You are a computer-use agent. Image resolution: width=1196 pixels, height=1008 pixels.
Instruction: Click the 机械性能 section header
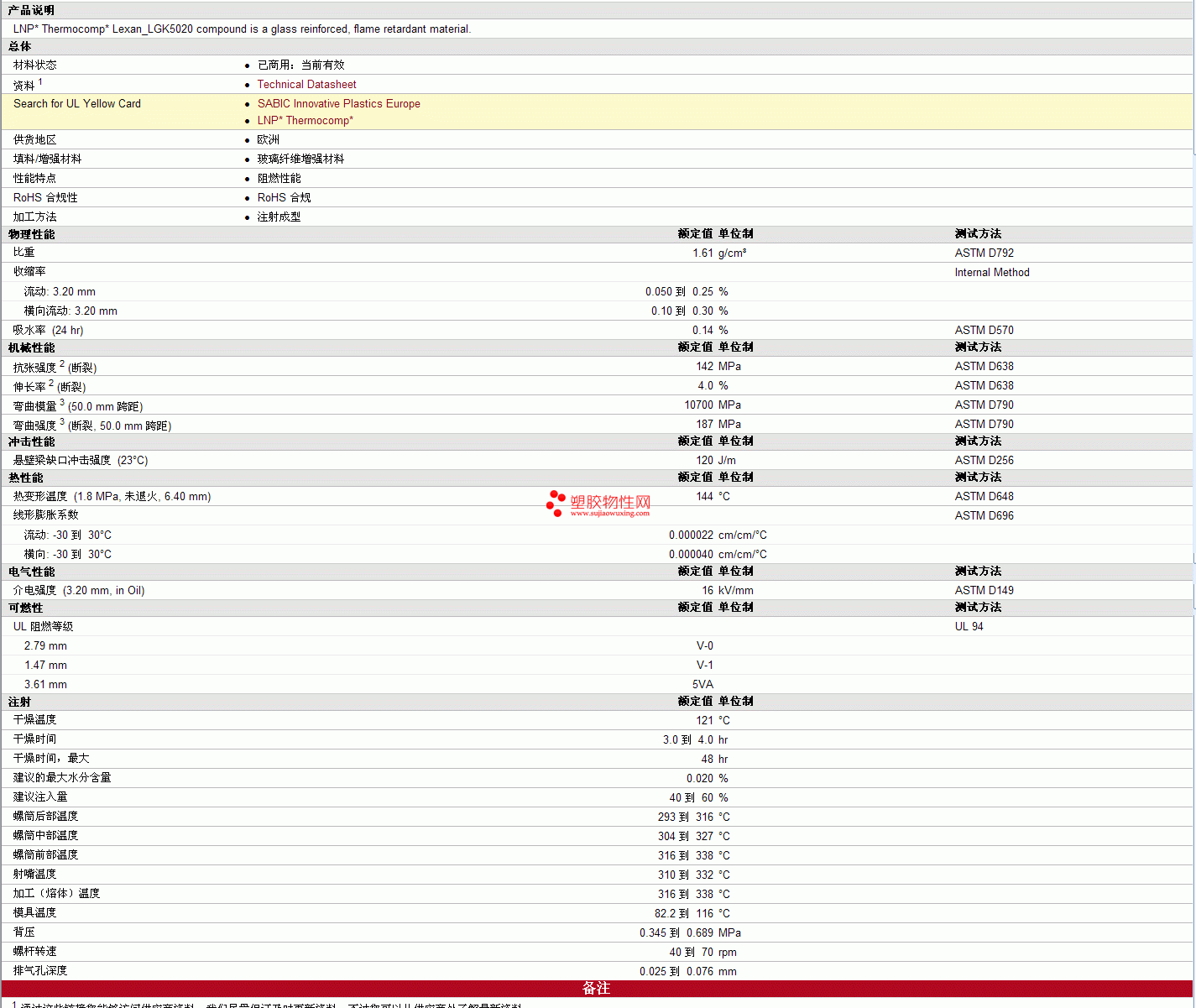point(32,348)
